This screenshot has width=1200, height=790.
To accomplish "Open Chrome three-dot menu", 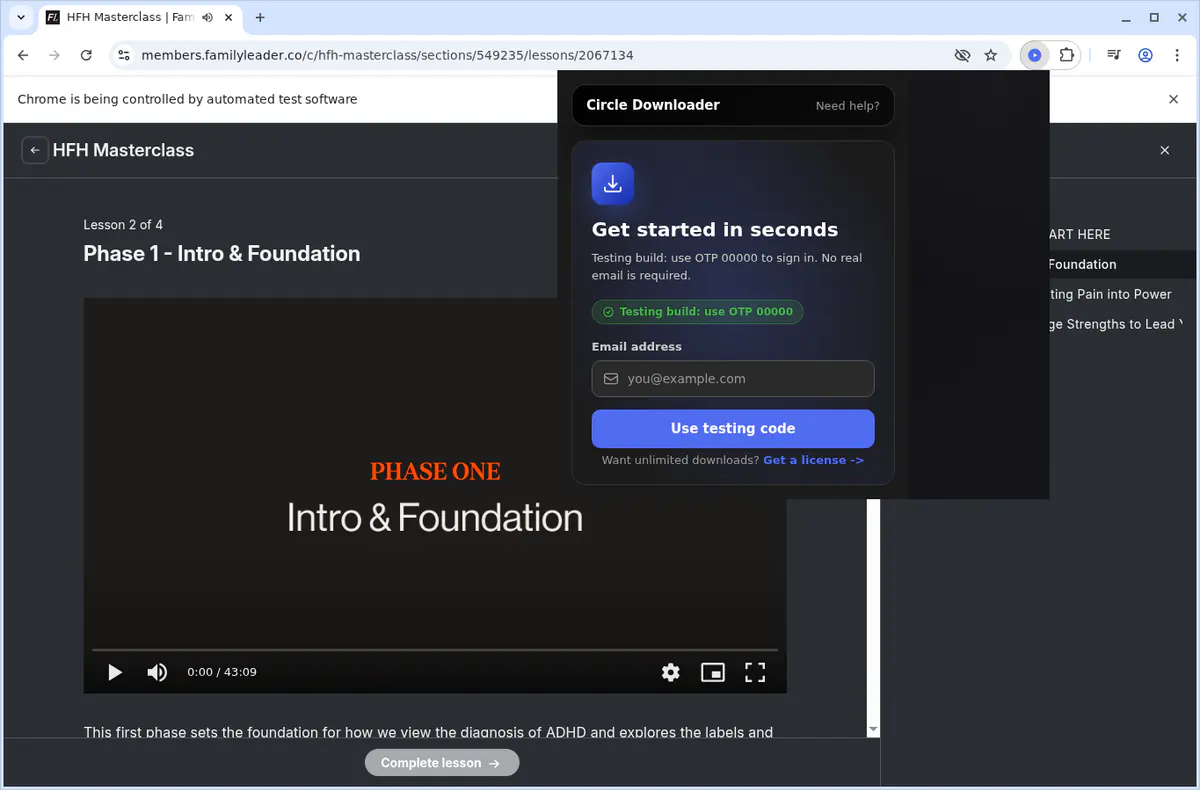I will [x=1176, y=56].
